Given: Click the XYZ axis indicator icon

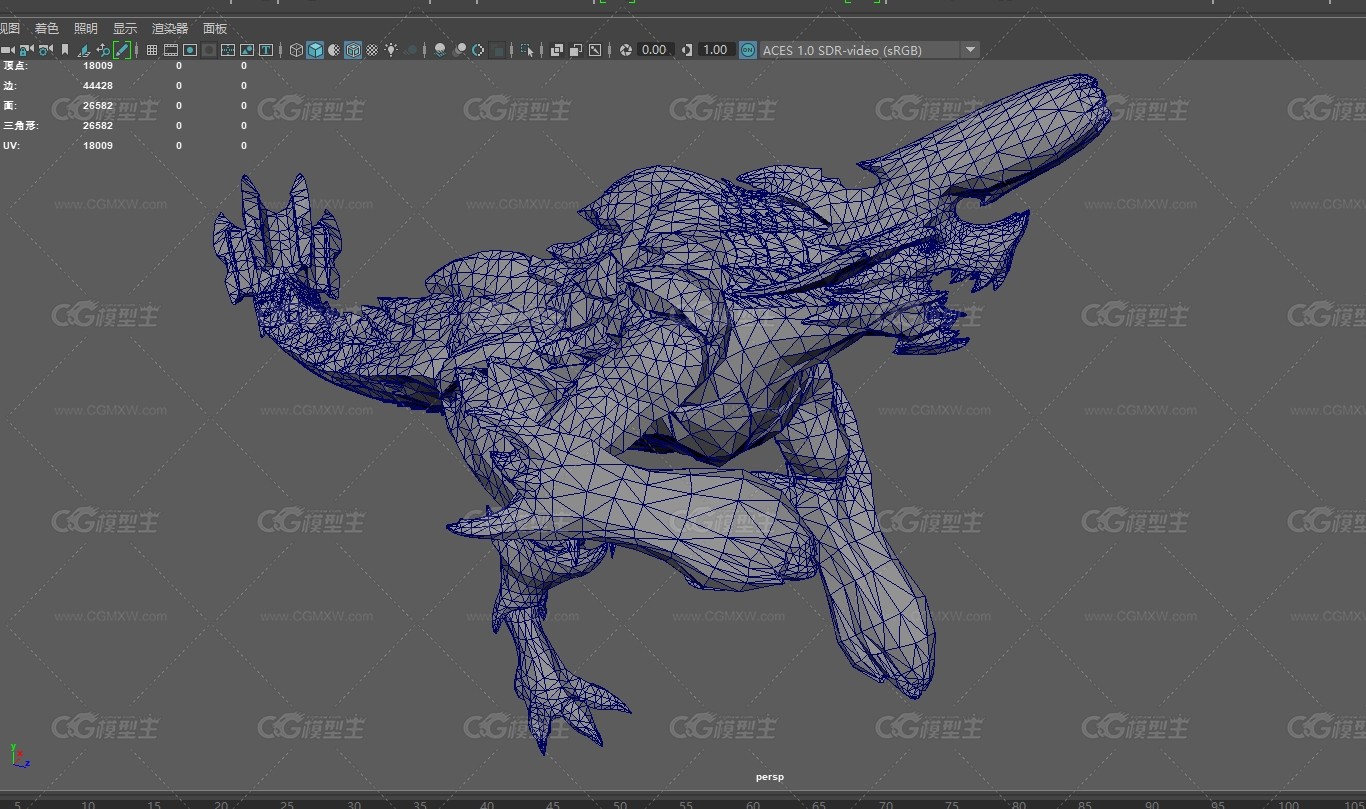Looking at the screenshot, I should (19, 756).
